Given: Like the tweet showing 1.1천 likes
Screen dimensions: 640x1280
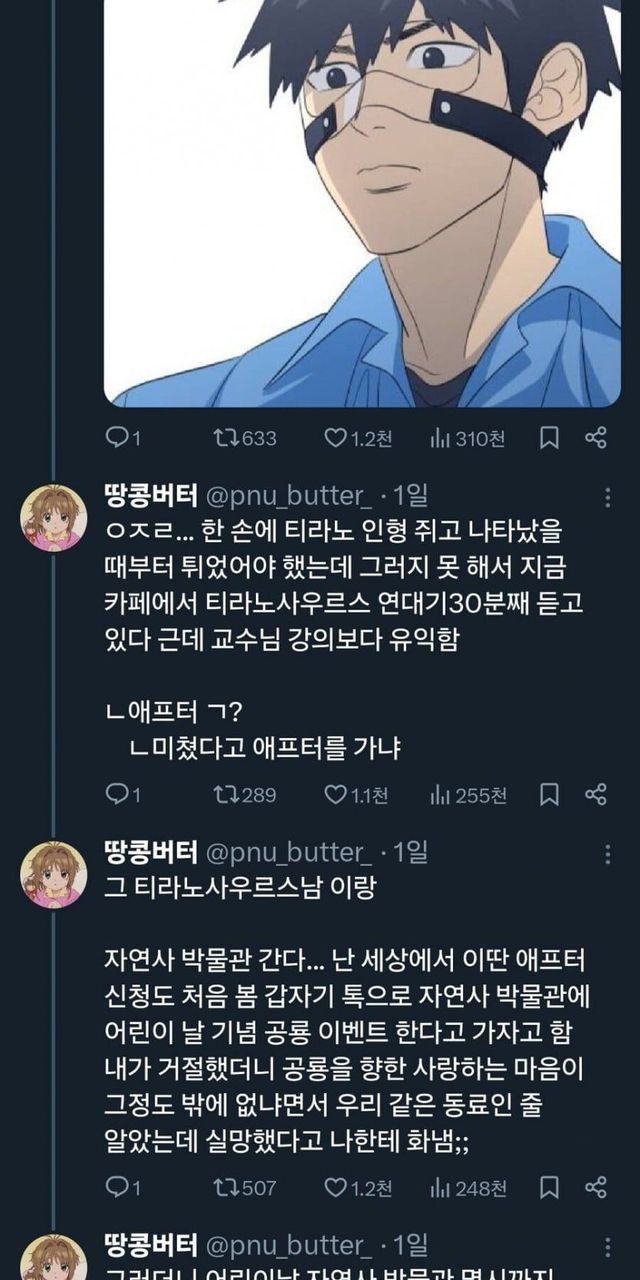Looking at the screenshot, I should (334, 795).
